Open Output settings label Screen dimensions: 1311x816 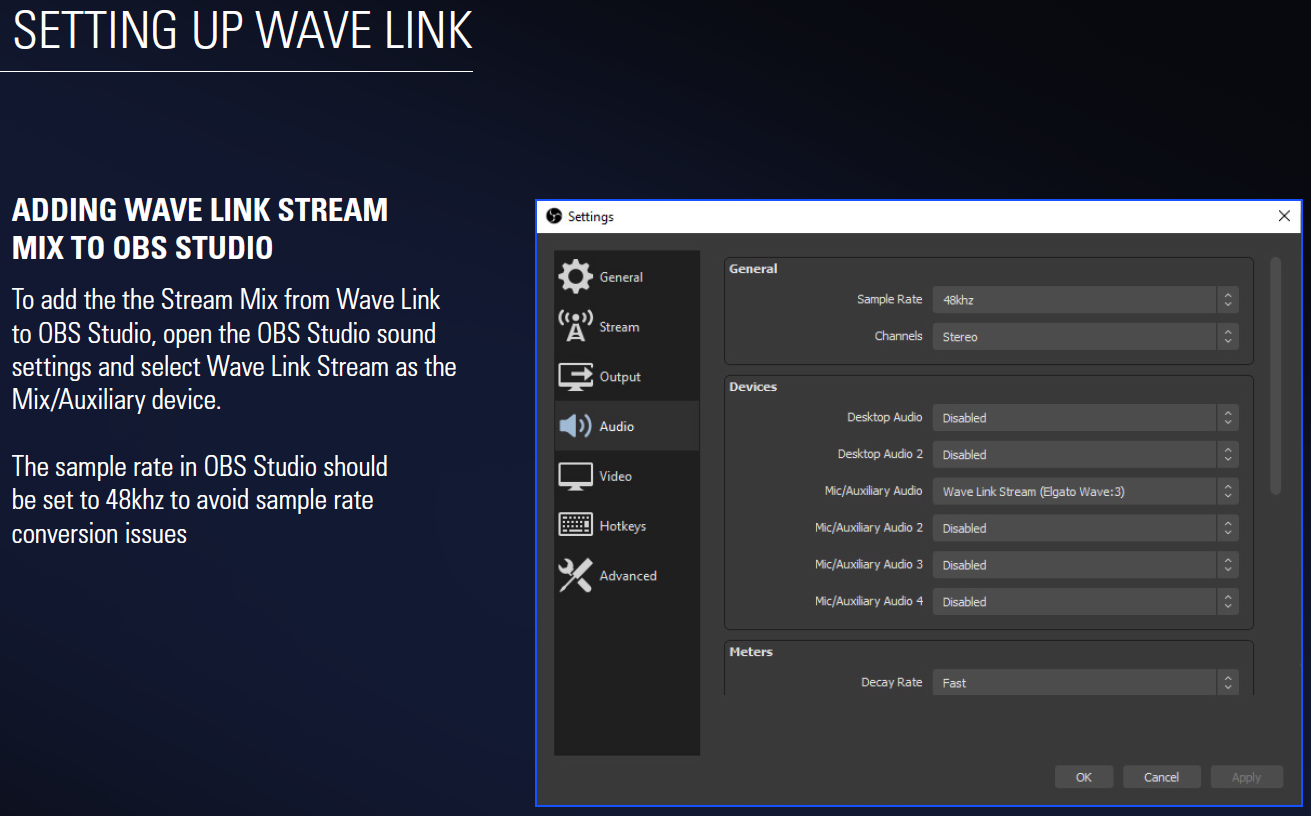620,377
